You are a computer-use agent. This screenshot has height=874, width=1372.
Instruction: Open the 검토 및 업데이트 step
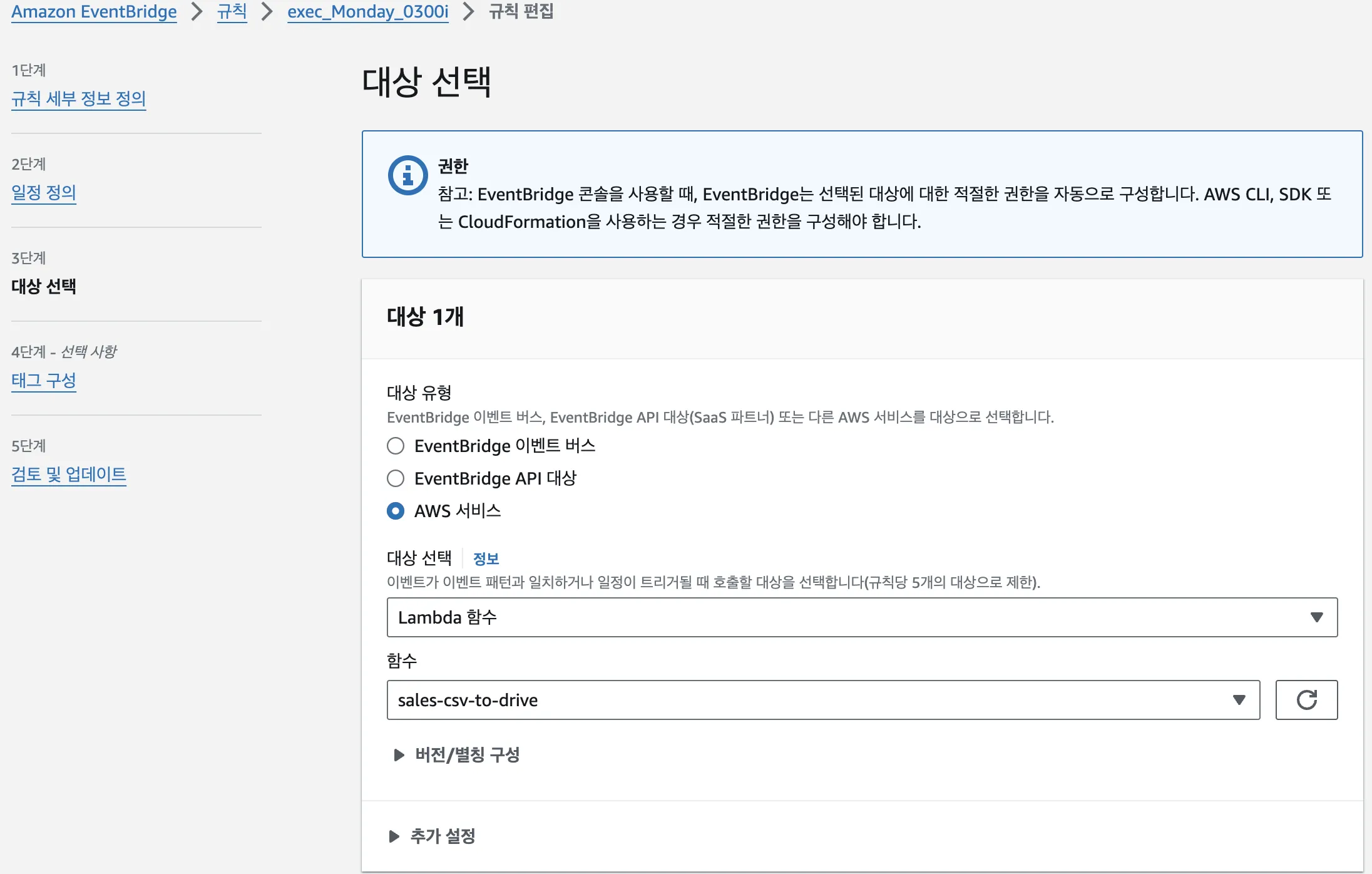[x=69, y=475]
